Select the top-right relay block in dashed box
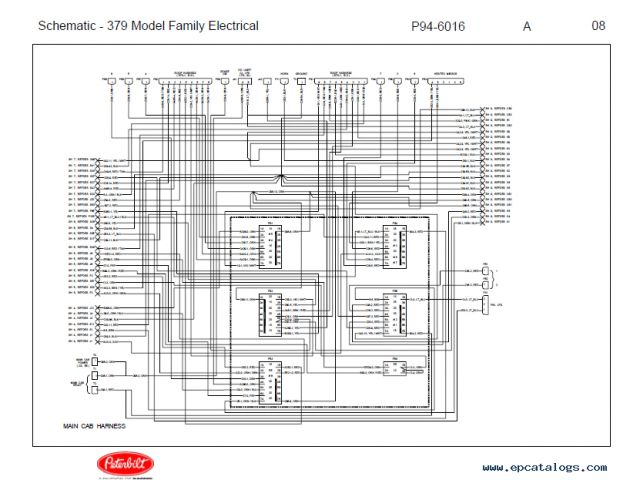 tap(392, 246)
